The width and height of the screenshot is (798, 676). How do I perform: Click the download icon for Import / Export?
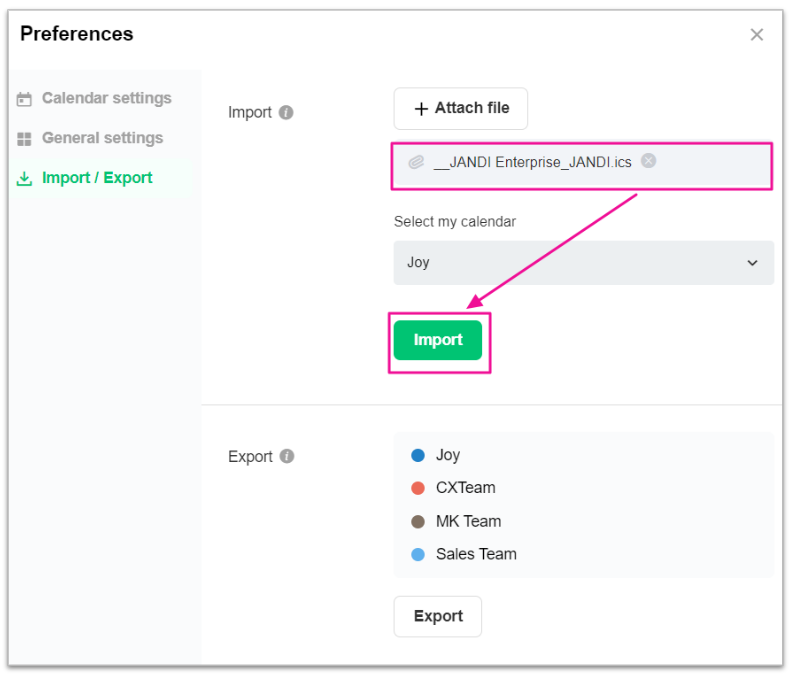[x=25, y=179]
